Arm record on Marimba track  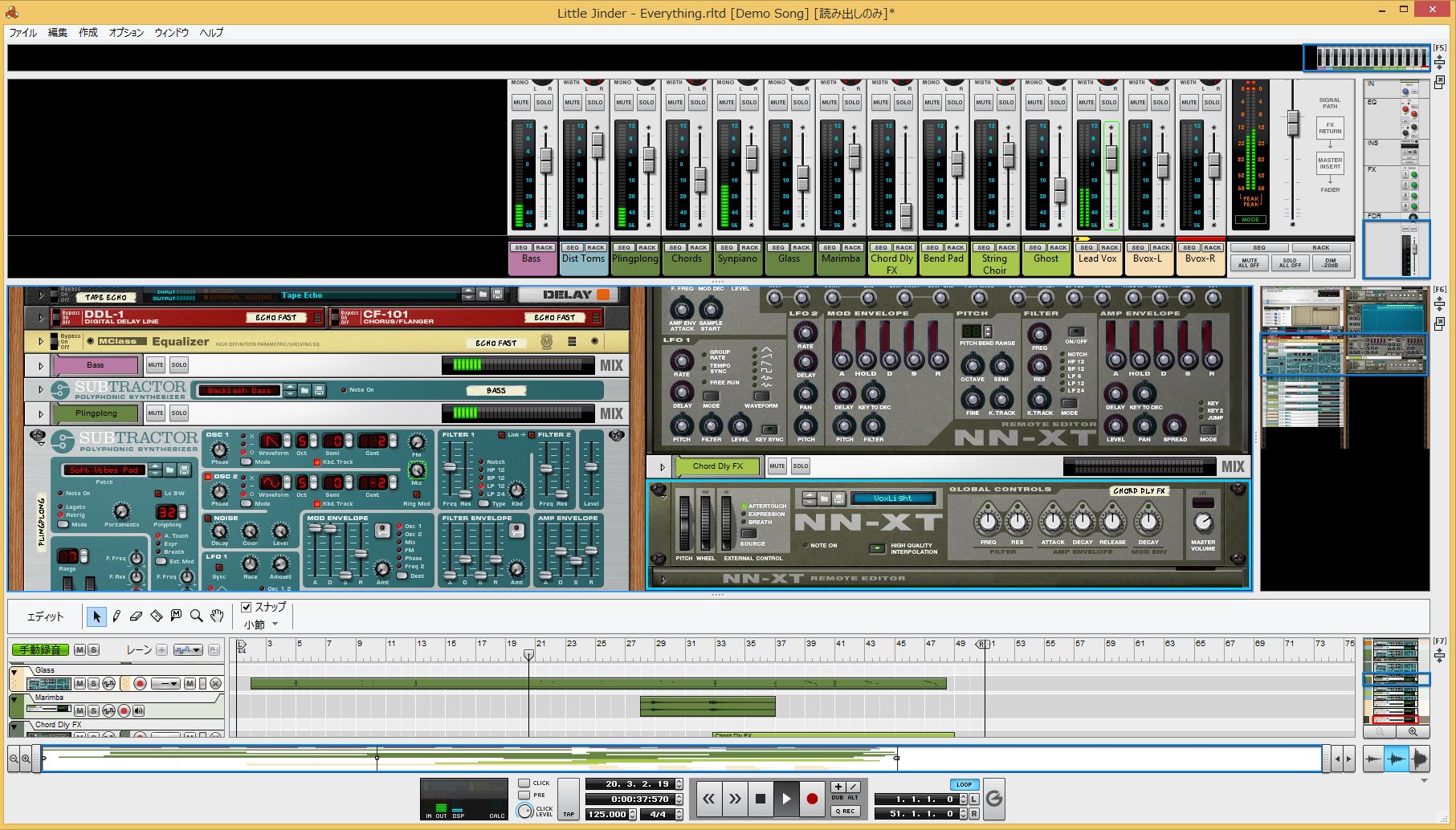pyautogui.click(x=124, y=710)
